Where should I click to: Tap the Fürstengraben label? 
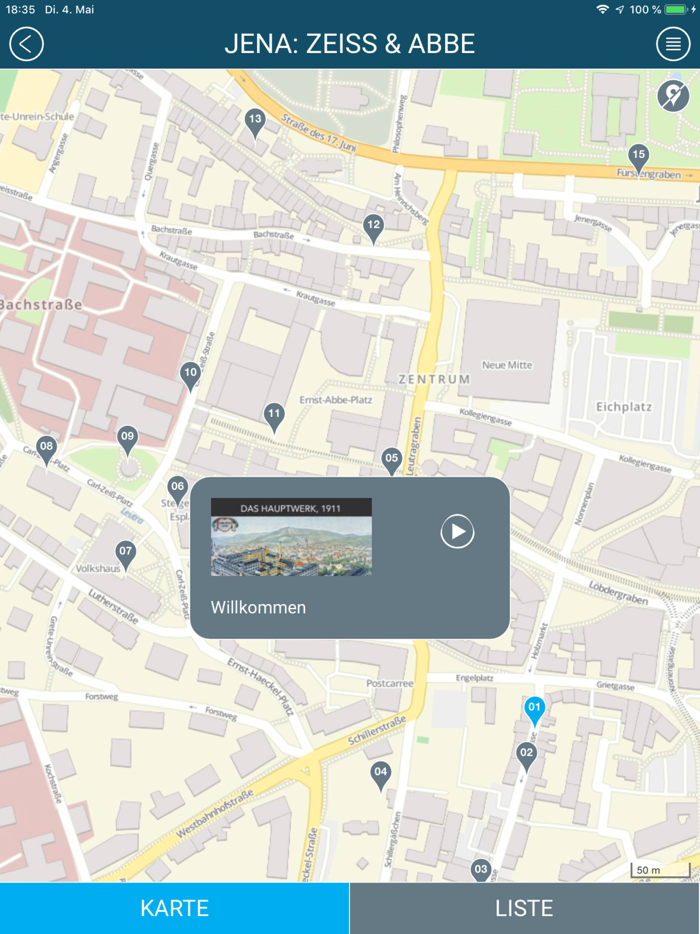pyautogui.click(x=648, y=174)
